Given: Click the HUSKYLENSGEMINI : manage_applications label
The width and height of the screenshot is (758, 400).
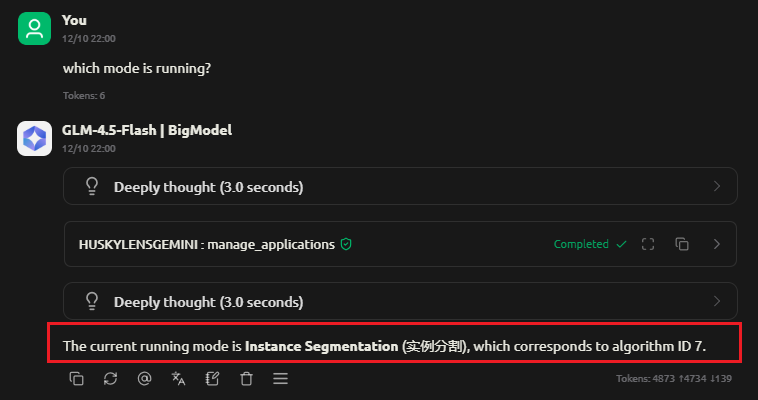Looking at the screenshot, I should pyautogui.click(x=206, y=244).
